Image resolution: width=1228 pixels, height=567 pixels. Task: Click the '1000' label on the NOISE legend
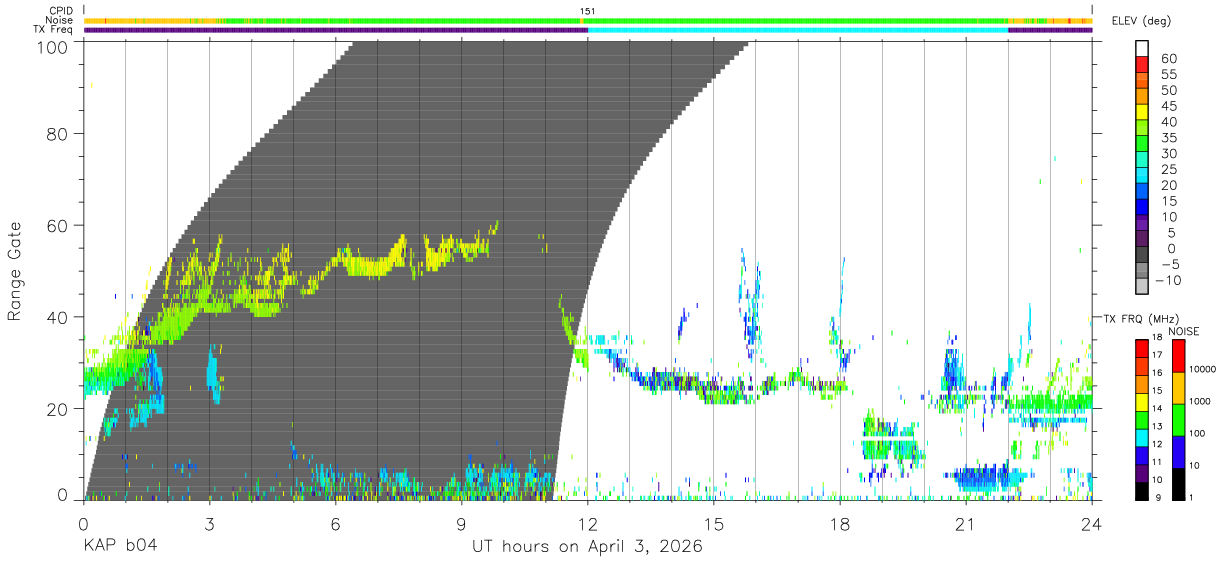click(x=1201, y=401)
